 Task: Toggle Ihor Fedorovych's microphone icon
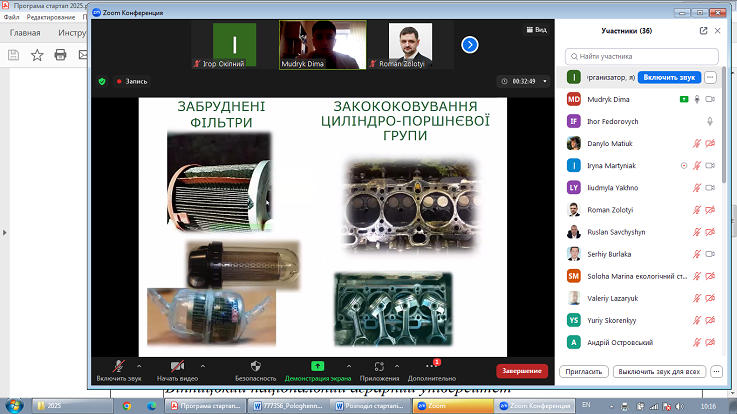coord(709,121)
